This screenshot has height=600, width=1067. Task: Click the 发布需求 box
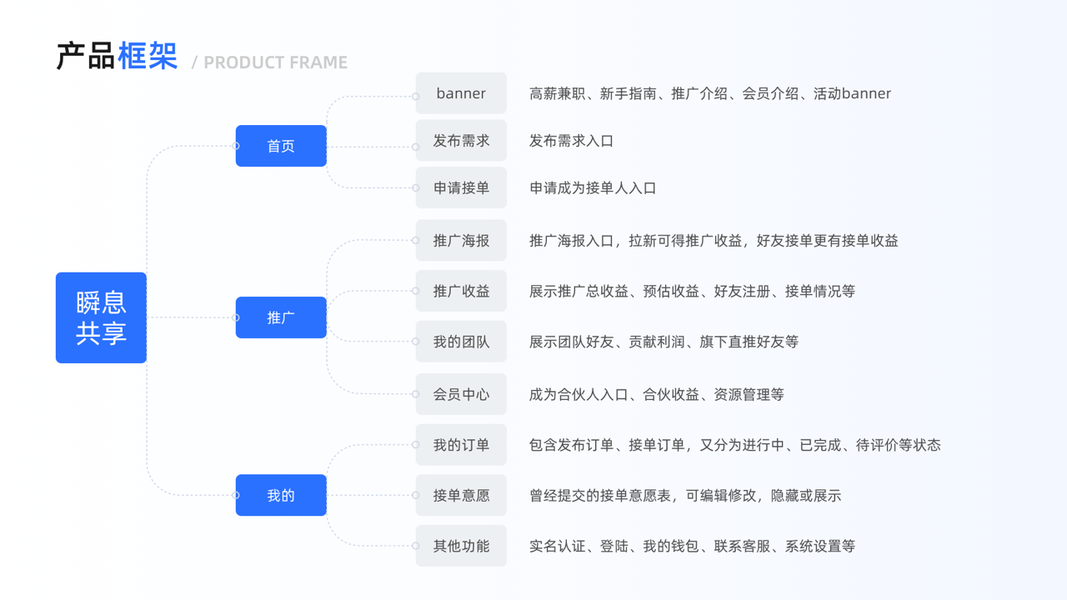[x=461, y=141]
